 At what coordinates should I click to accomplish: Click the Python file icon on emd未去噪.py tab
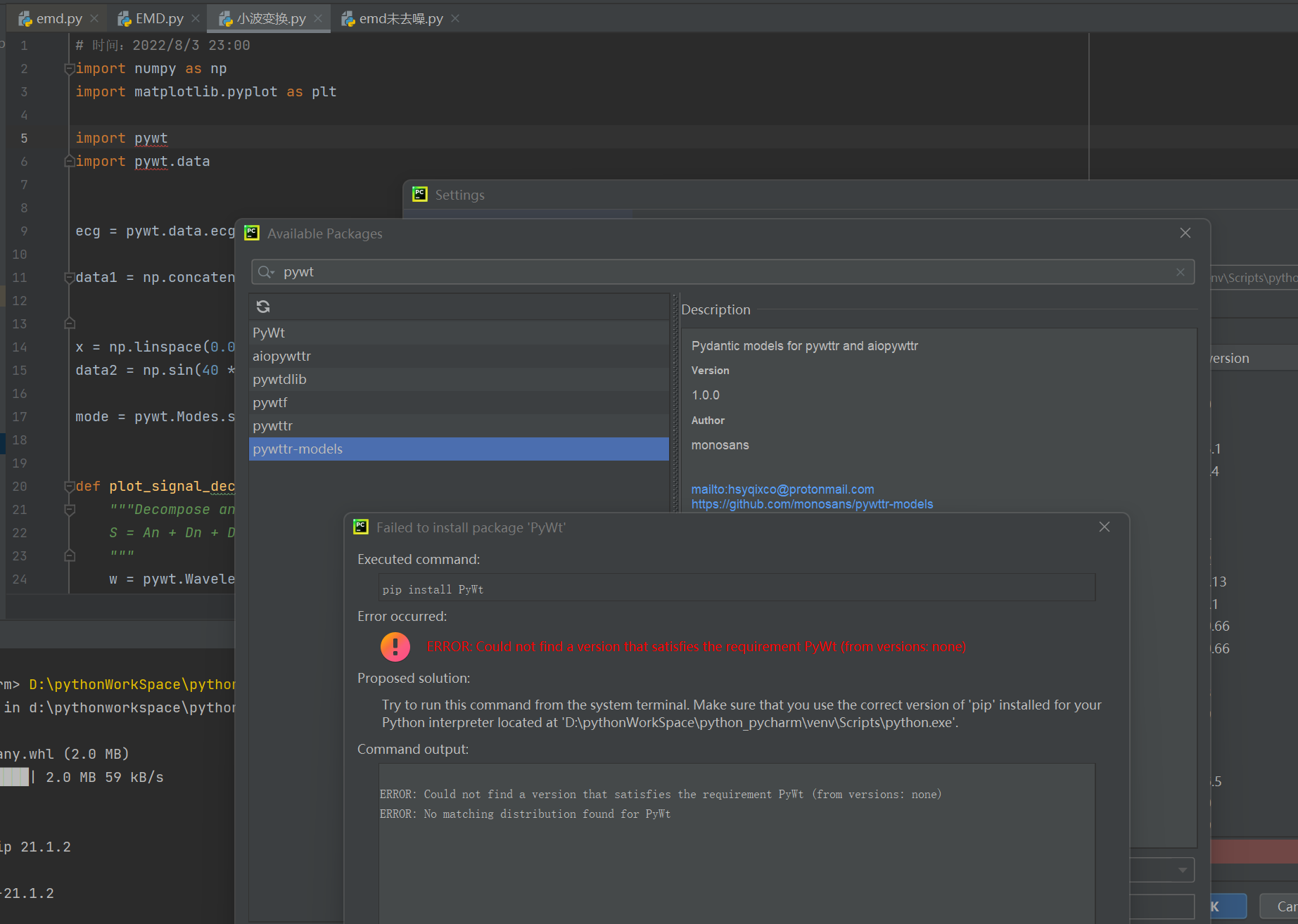(348, 19)
